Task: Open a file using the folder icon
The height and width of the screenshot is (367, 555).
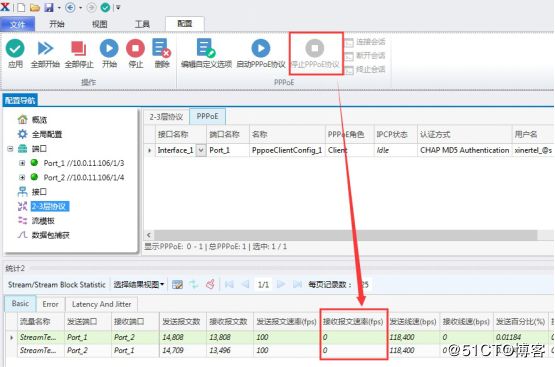Action: (x=35, y=7)
